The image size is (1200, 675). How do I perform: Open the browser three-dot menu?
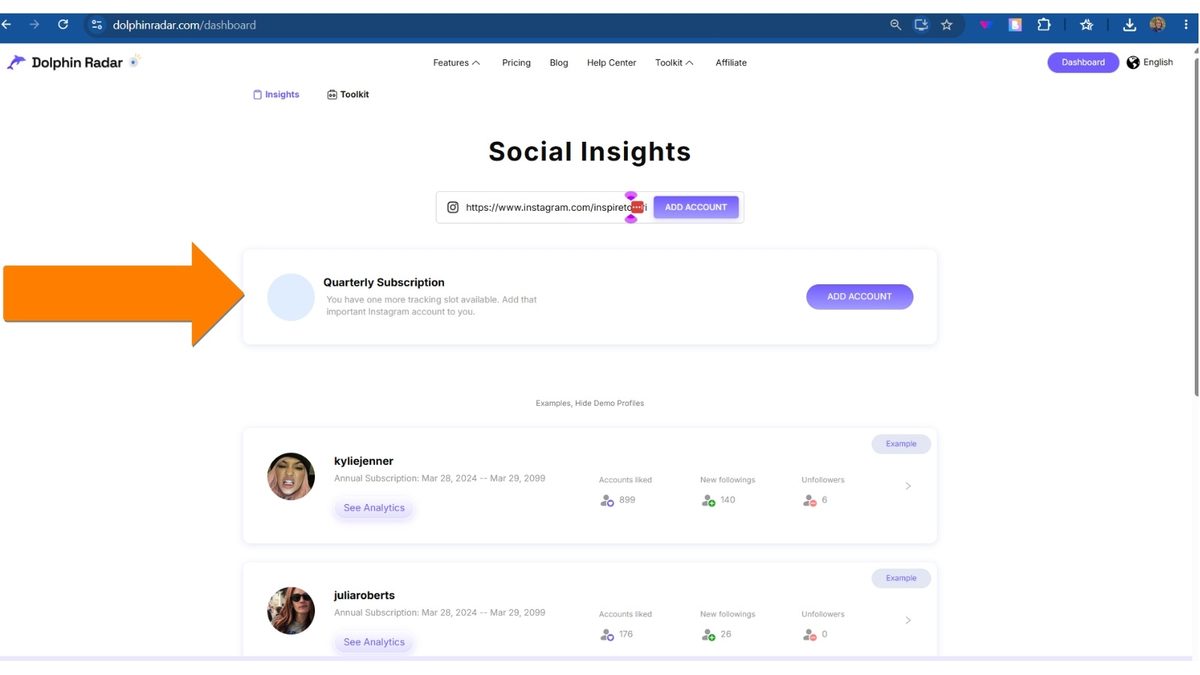(1186, 25)
